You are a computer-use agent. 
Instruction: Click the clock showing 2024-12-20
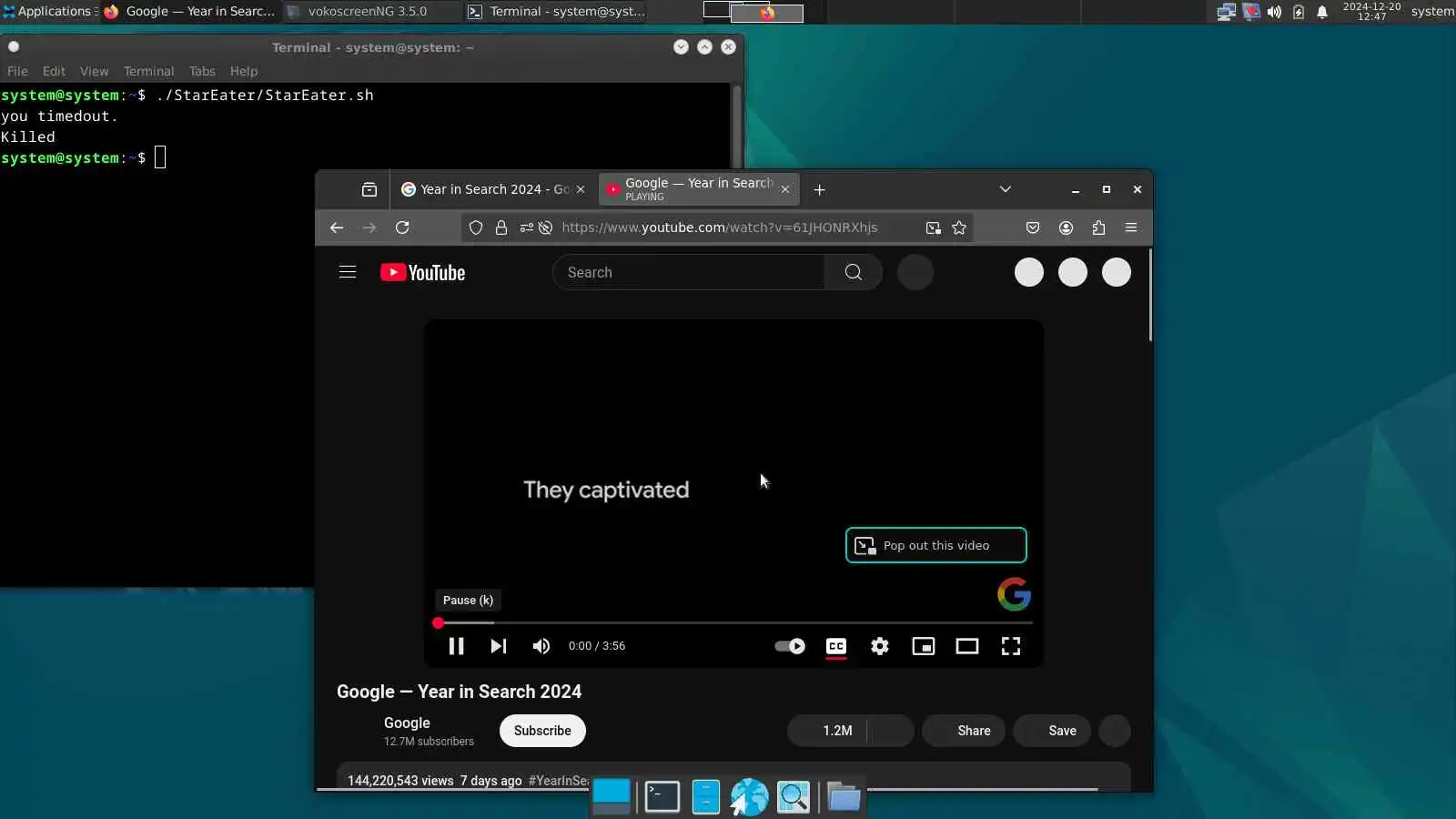(x=1371, y=12)
